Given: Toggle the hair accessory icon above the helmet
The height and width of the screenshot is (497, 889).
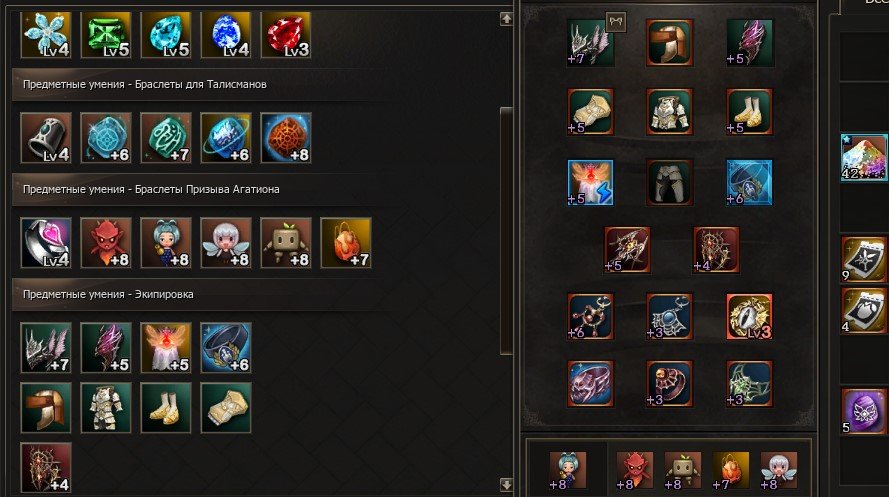Looking at the screenshot, I should pyautogui.click(x=616, y=22).
